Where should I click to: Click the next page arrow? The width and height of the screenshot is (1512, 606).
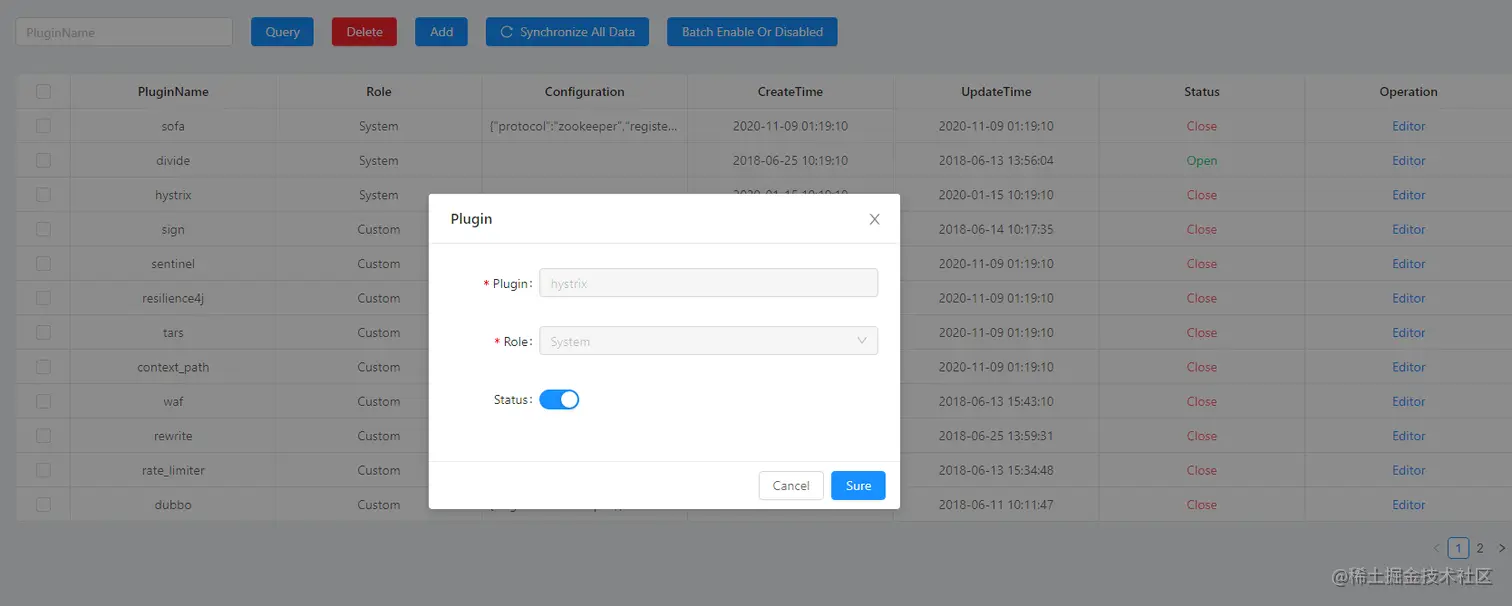(1501, 548)
